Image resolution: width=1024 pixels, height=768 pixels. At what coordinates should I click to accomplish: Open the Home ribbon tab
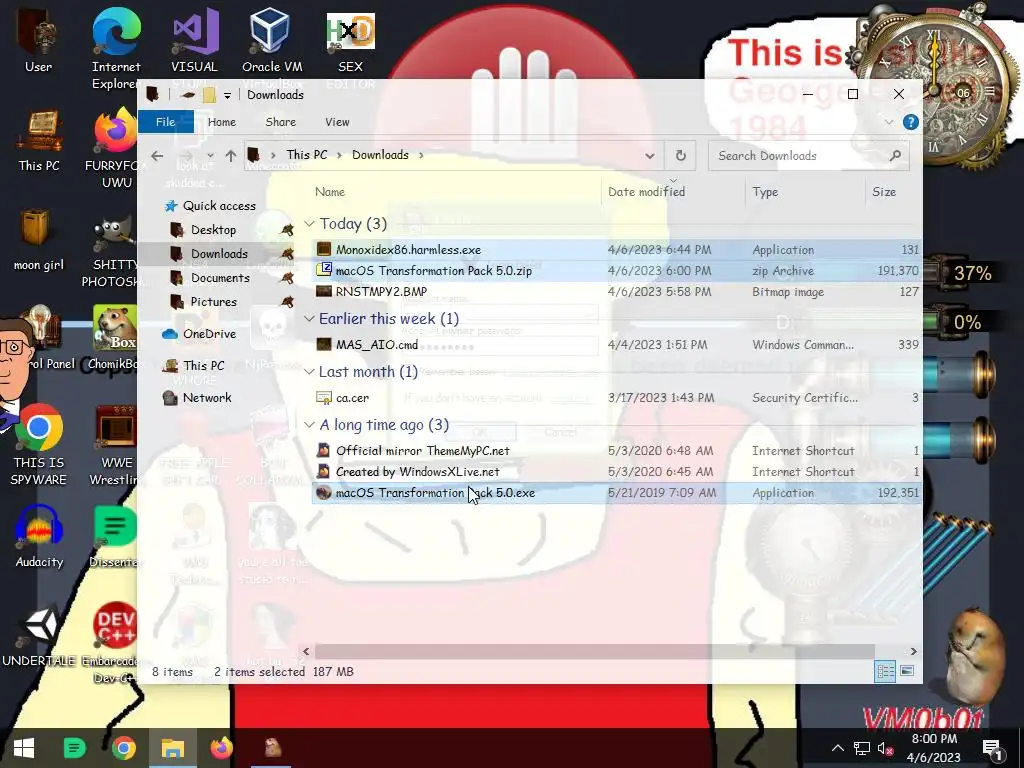tap(222, 122)
